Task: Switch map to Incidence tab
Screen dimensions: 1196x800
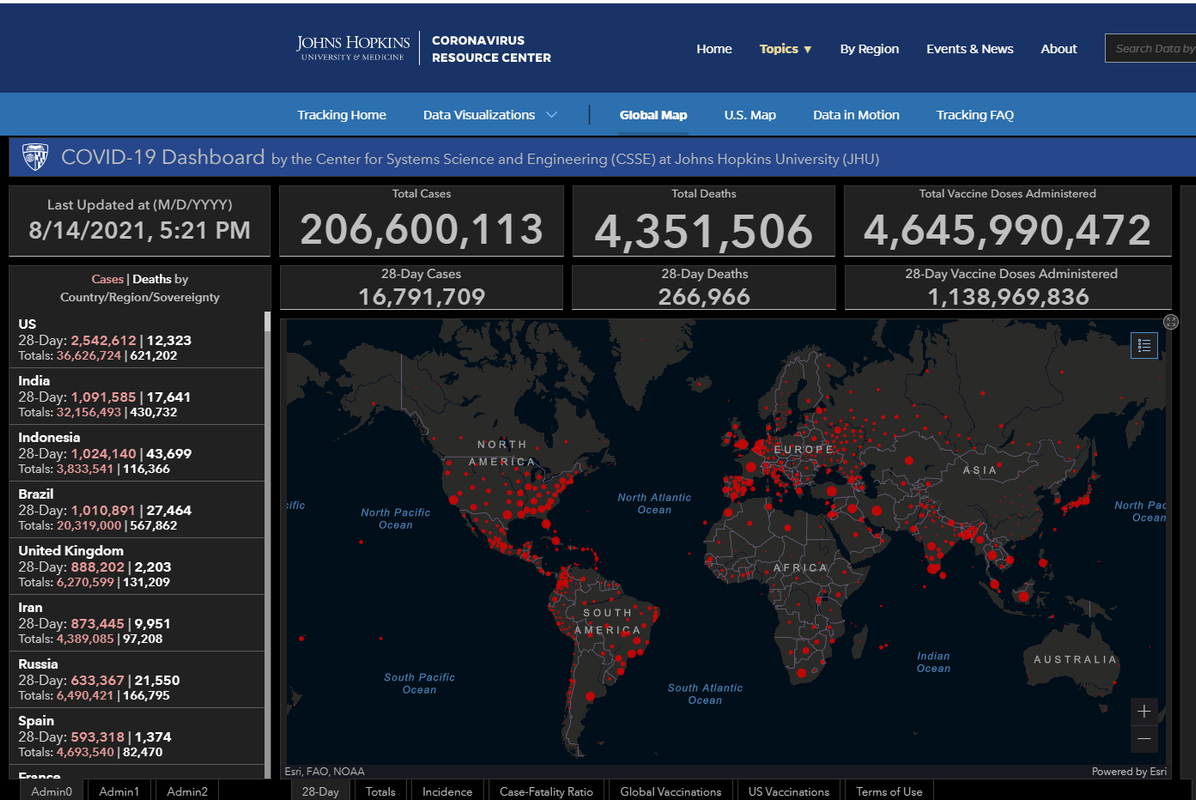Action: click(x=447, y=792)
